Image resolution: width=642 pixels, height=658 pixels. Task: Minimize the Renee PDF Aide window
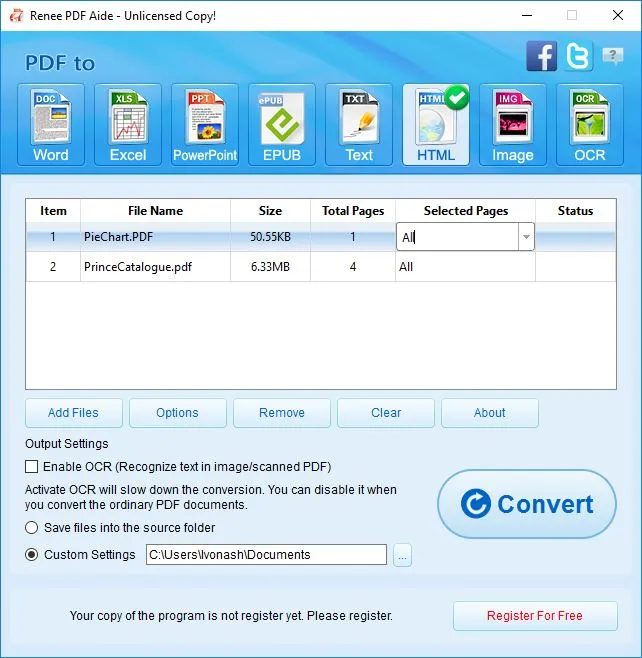point(527,16)
